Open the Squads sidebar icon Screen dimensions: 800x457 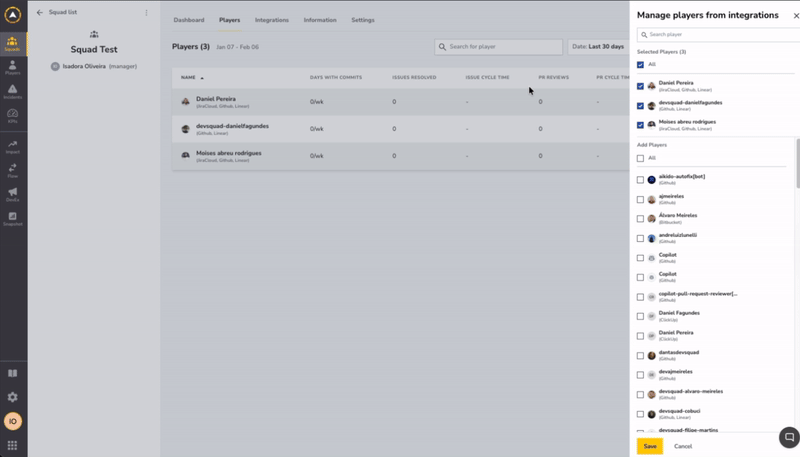pos(12,44)
